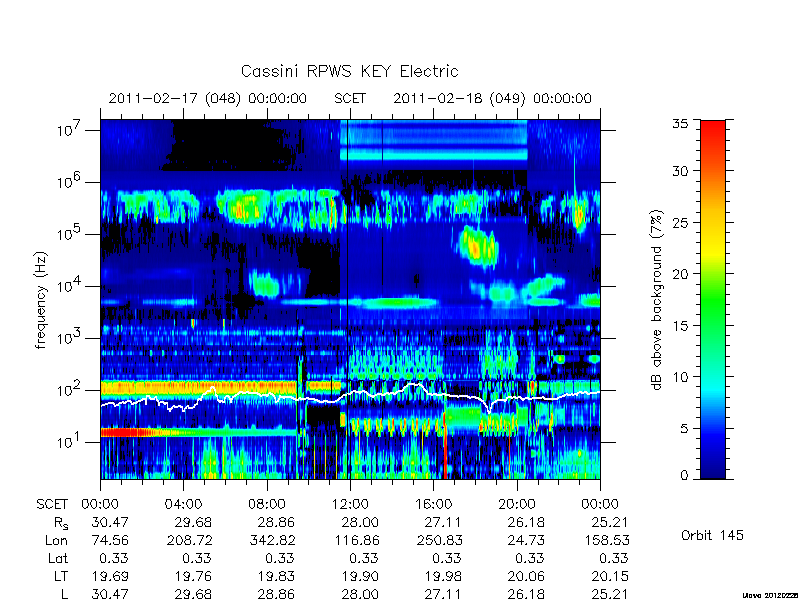Click the color bar label 10
Screen dimensions: 800x600
(680, 377)
